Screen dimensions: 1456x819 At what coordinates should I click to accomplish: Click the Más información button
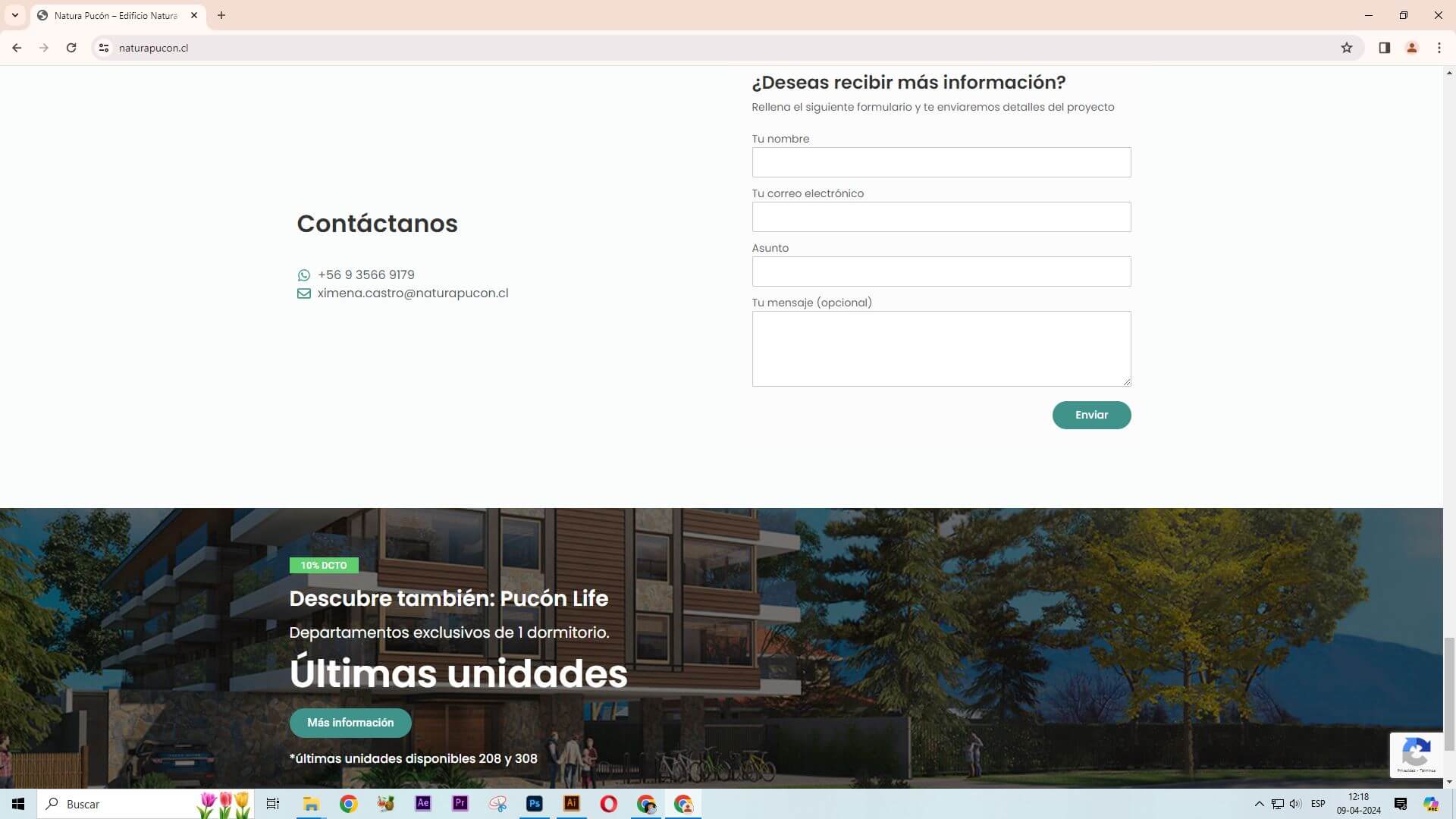coord(350,723)
